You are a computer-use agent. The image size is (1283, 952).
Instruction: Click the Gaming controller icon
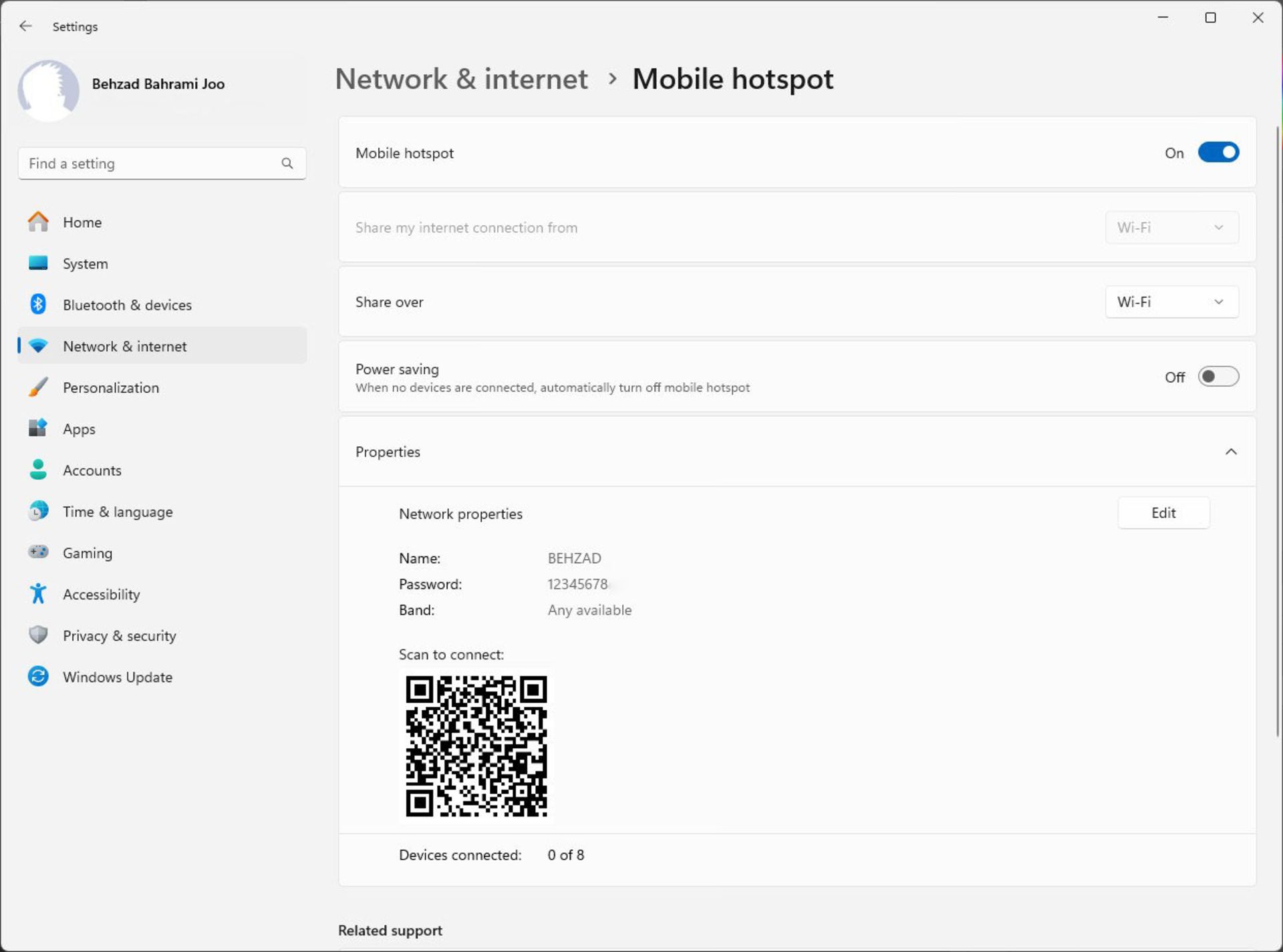tap(38, 552)
